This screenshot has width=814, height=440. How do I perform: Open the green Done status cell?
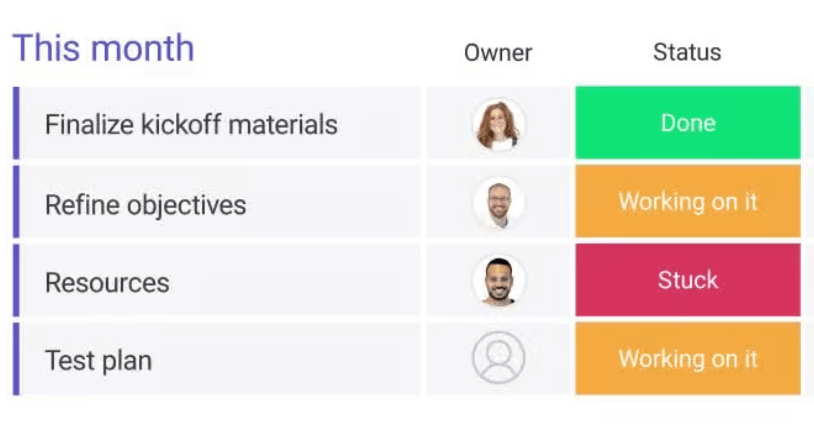tap(688, 123)
